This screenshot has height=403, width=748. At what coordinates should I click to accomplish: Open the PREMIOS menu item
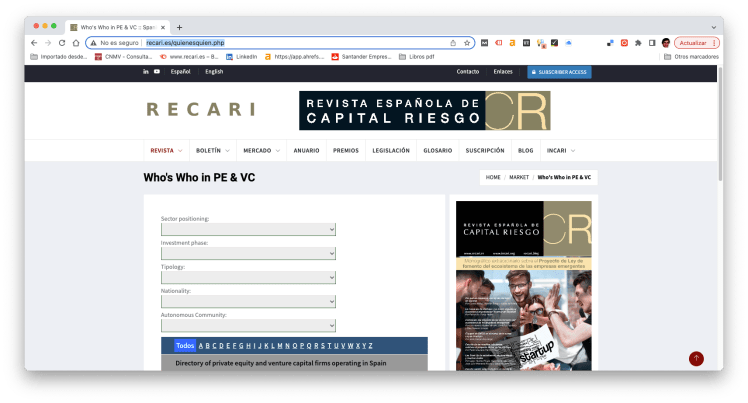346,151
